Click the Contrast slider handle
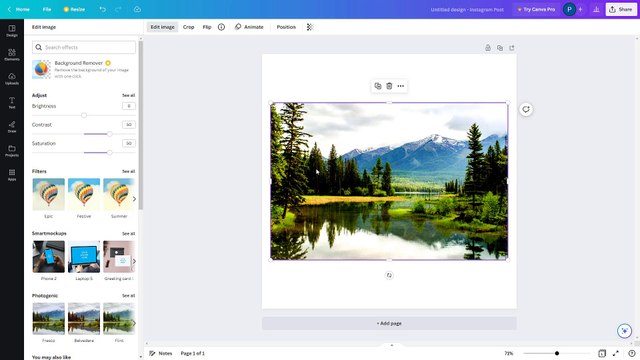Image resolution: width=640 pixels, height=360 pixels. click(109, 134)
